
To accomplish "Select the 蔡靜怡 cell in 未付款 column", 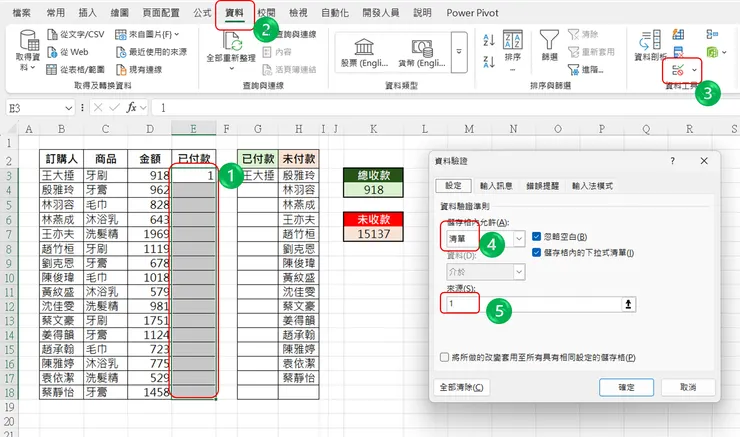I will click(x=299, y=378).
